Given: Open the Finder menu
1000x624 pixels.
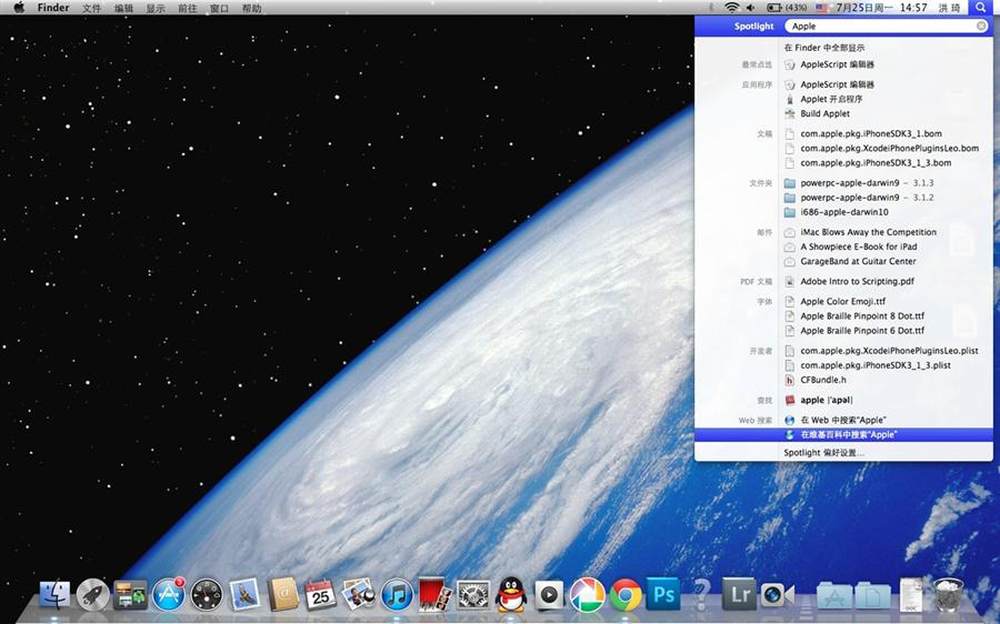Looking at the screenshot, I should pos(53,8).
